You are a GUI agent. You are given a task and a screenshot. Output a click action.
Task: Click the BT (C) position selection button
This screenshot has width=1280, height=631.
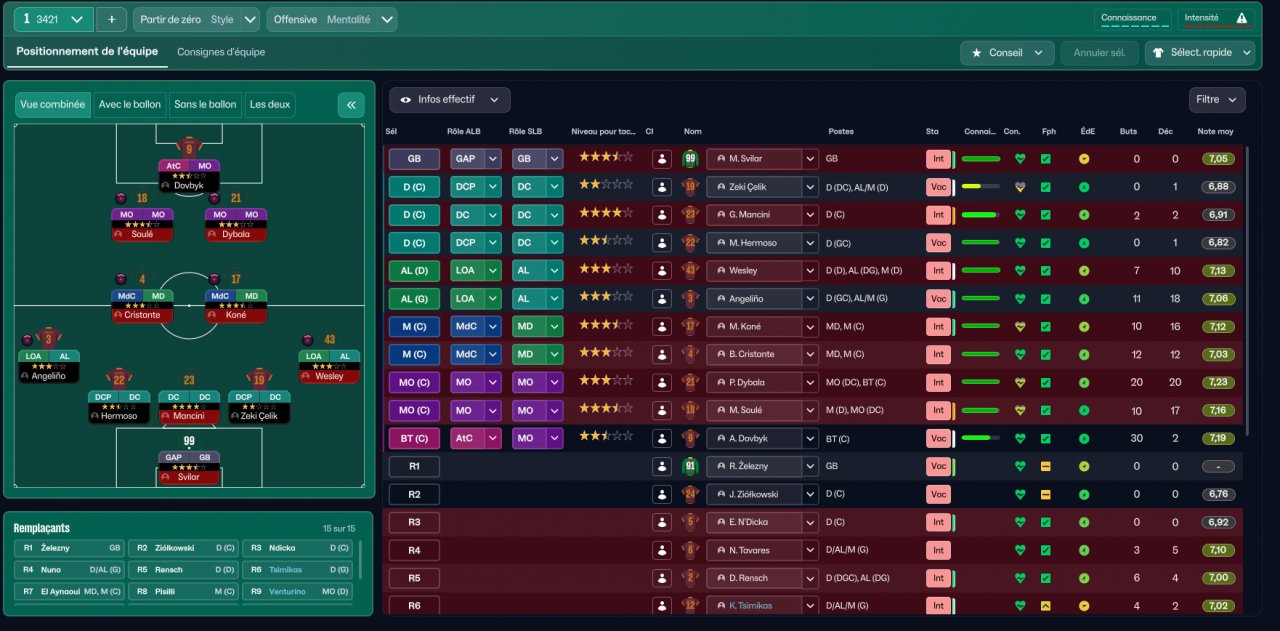click(x=414, y=439)
